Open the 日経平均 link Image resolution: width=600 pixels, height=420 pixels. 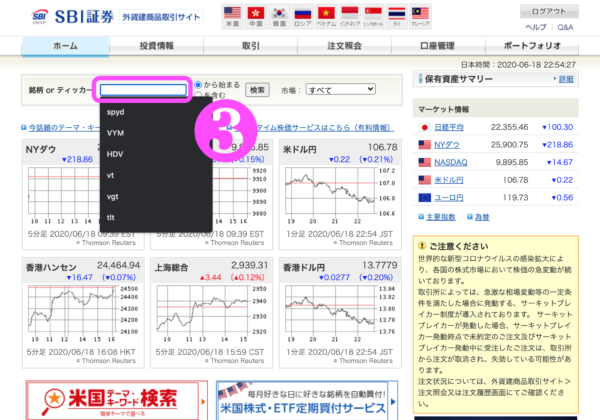(449, 127)
